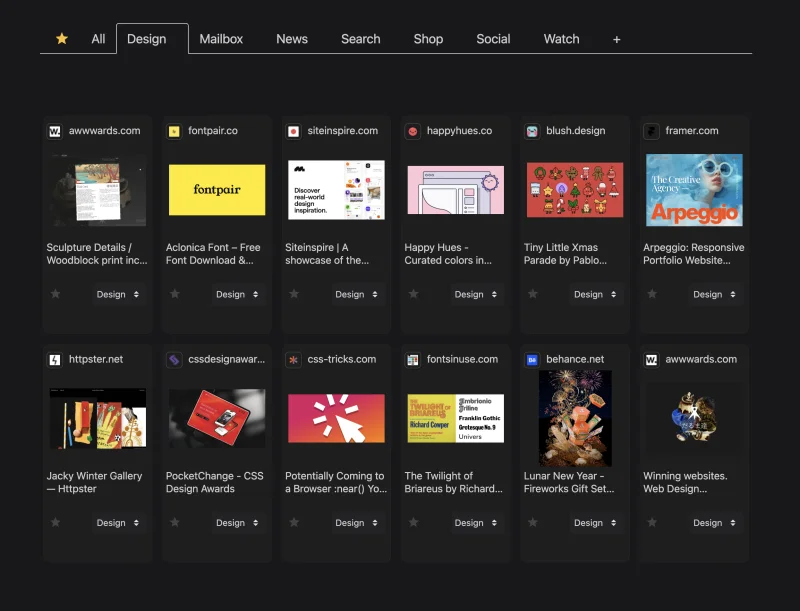Screen dimensions: 800x611
Task: Open category dropdown on httpster.net card
Action: click(x=119, y=523)
